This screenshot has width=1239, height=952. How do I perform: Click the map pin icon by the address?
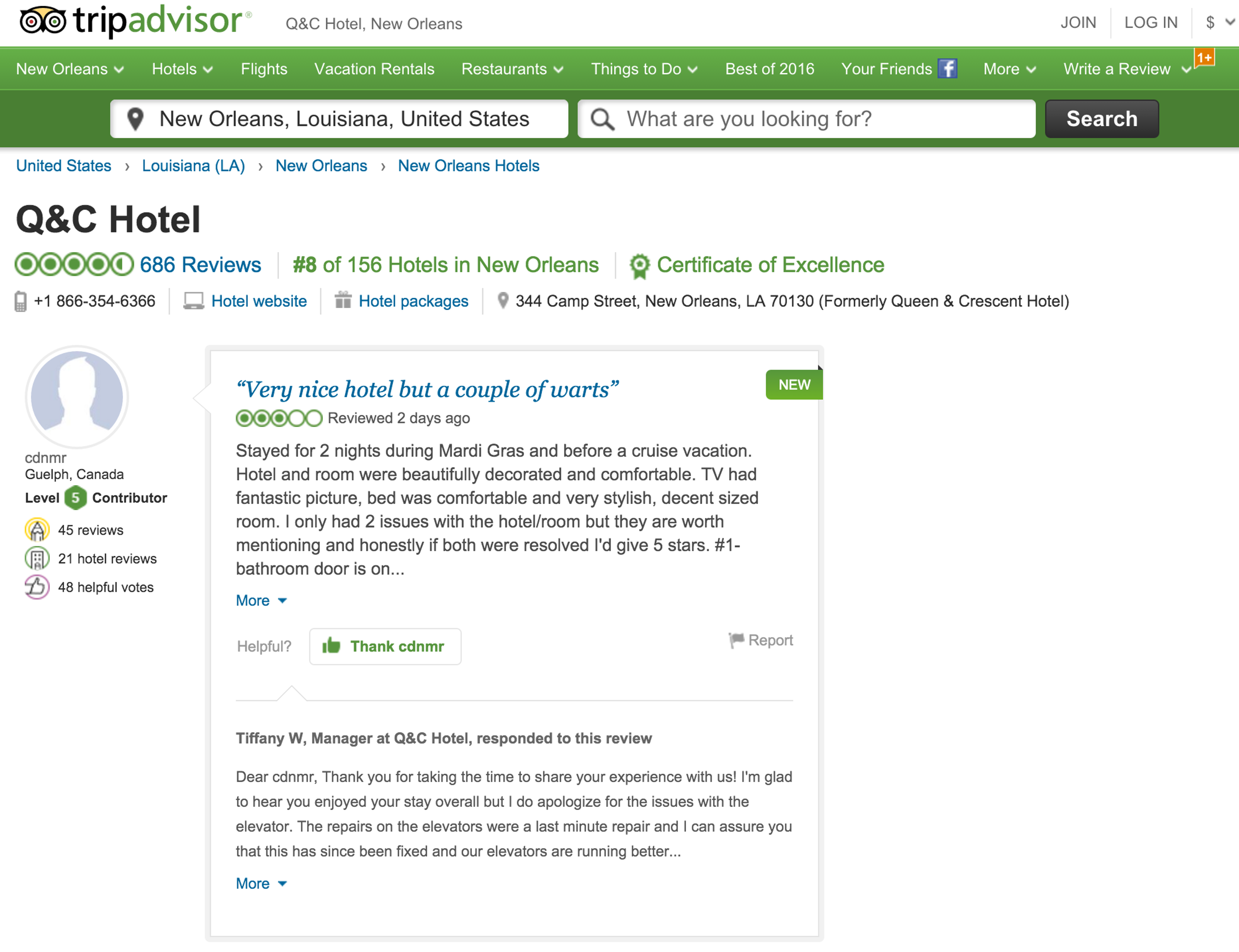503,300
